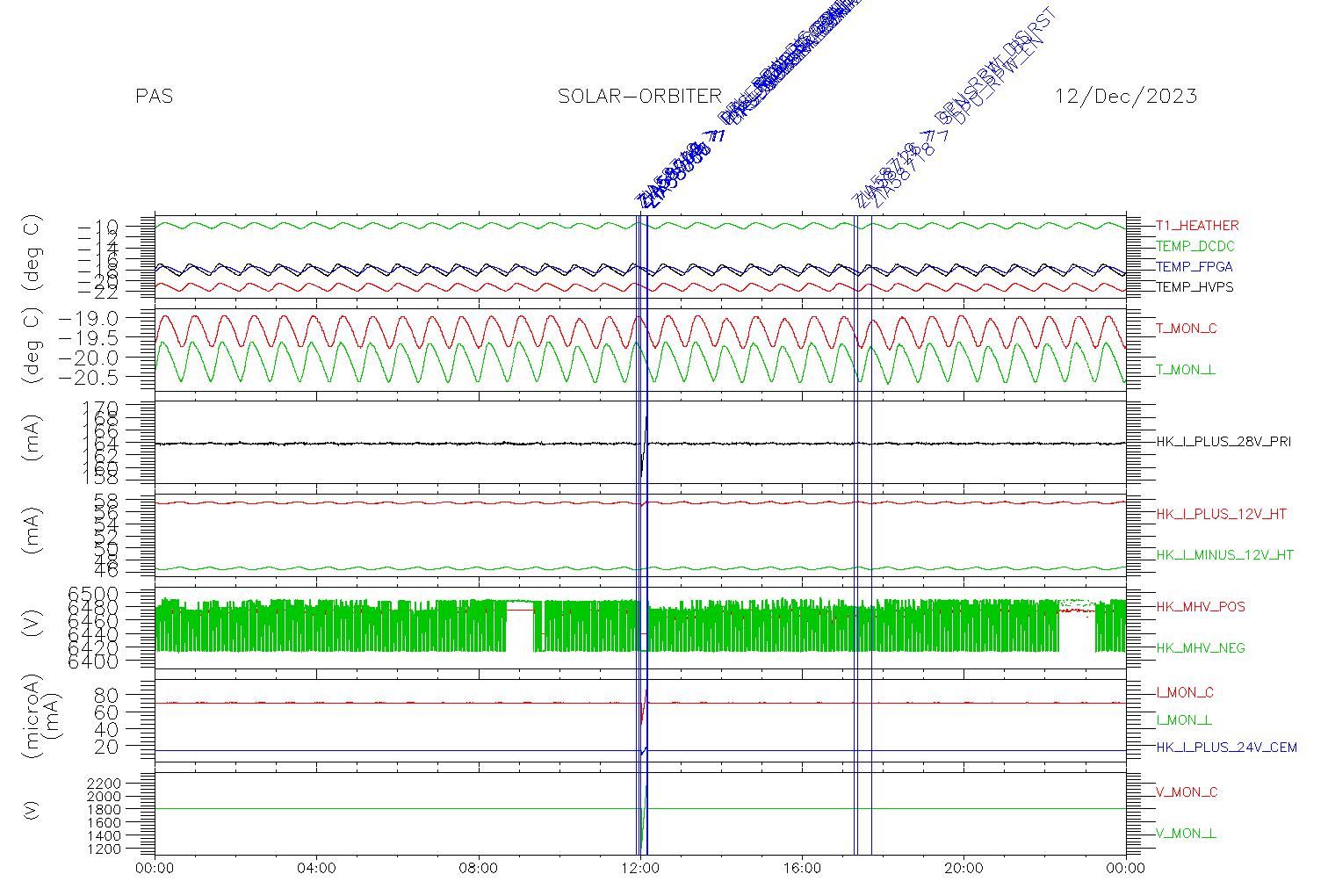The height and width of the screenshot is (896, 1328).
Task: Click the T_MON_L legend label
Action: (x=1186, y=370)
